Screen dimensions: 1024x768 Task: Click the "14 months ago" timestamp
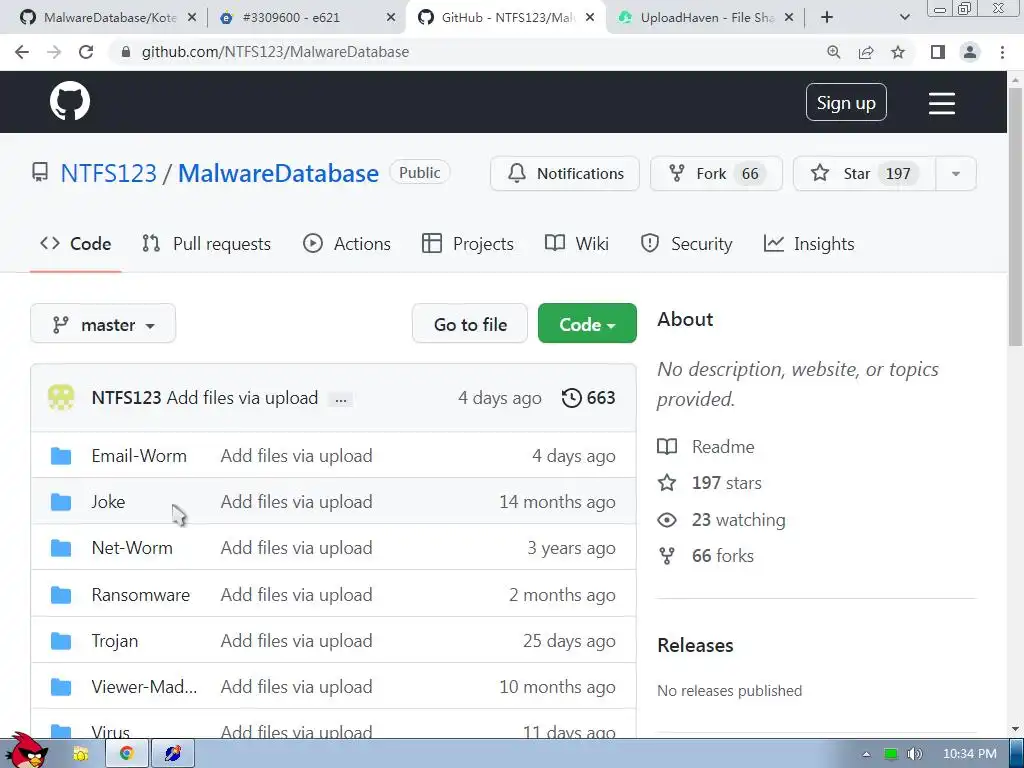[x=557, y=502]
